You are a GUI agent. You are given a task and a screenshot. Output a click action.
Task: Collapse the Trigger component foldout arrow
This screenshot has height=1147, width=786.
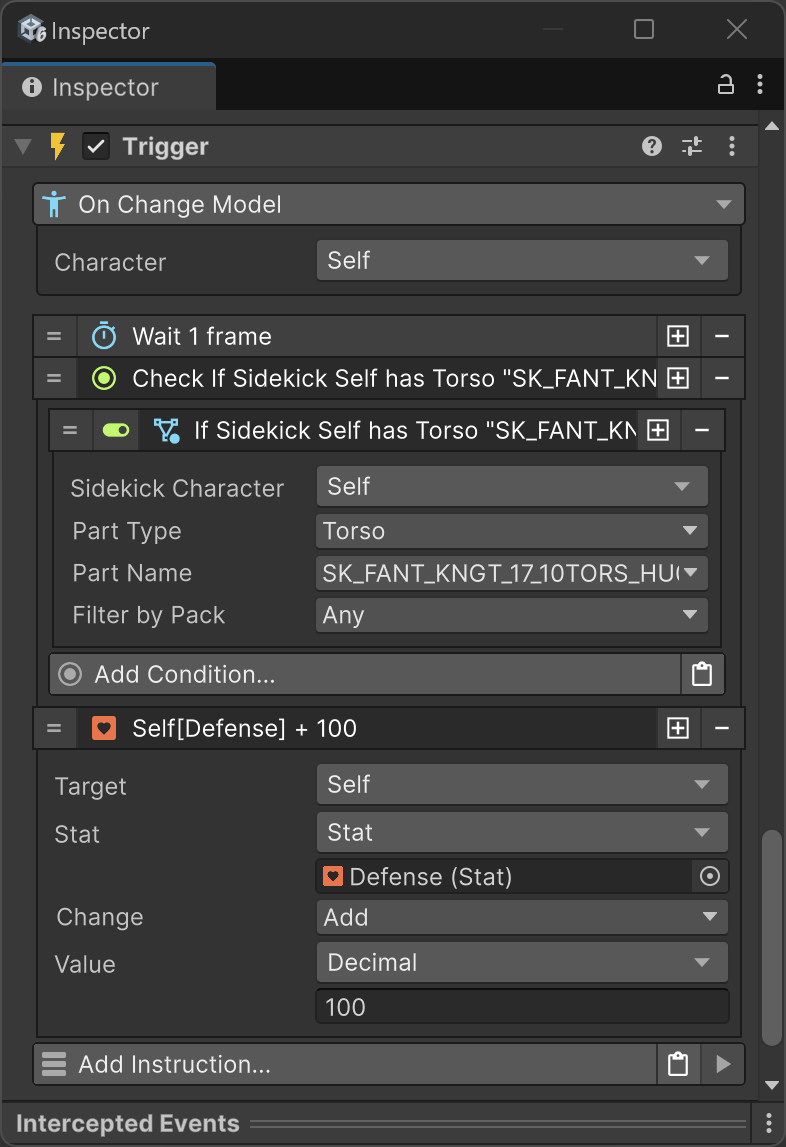point(24,147)
